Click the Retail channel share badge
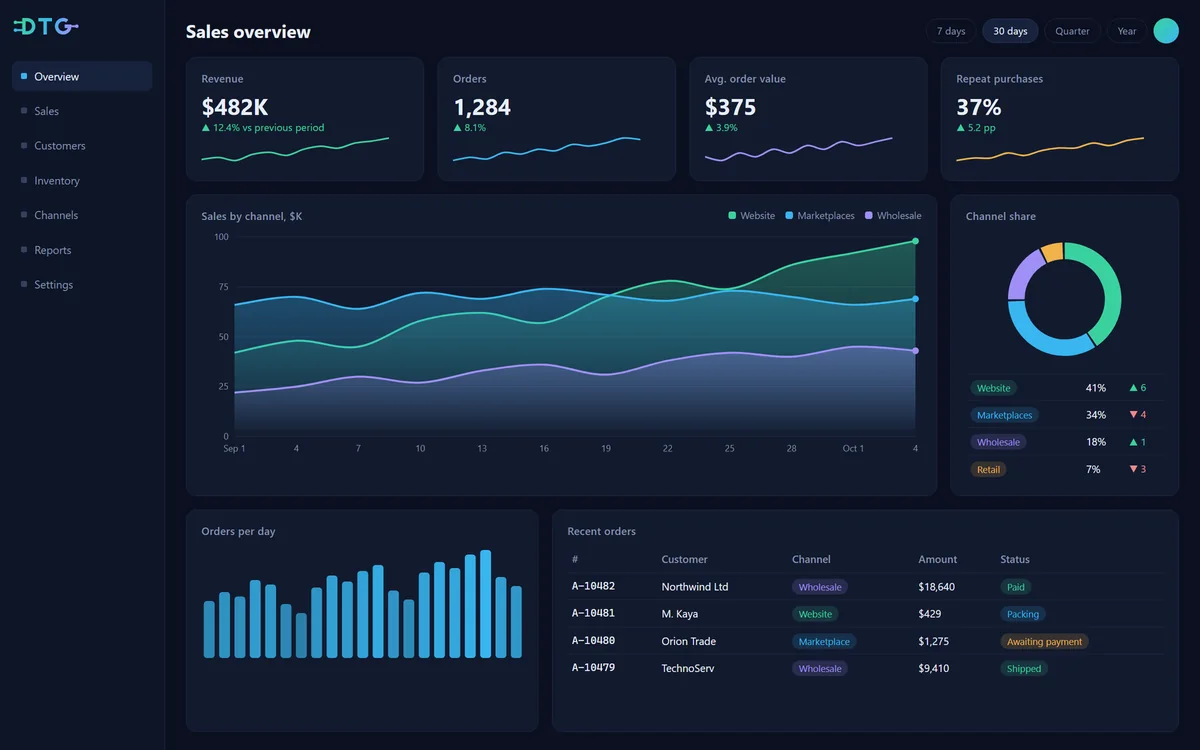1200x750 pixels. click(988, 469)
